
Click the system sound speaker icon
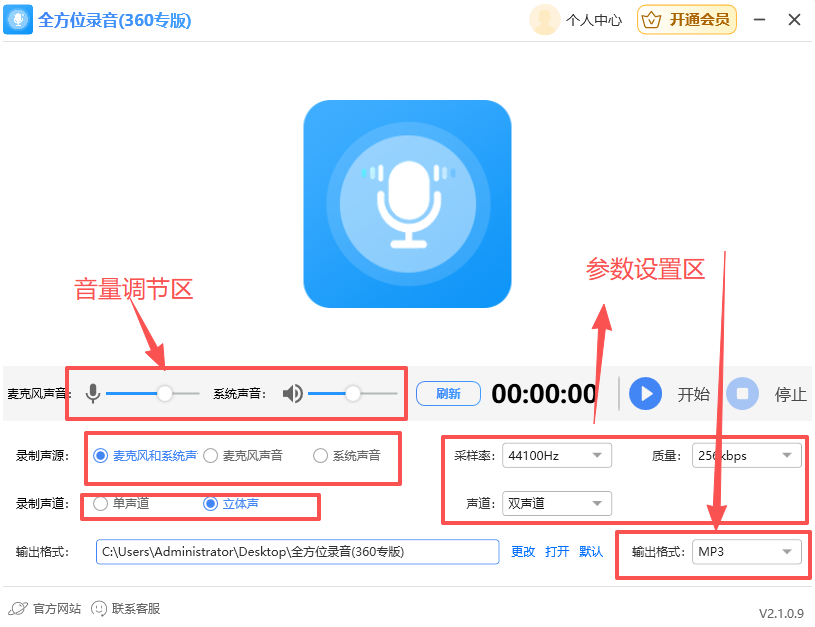pos(292,394)
